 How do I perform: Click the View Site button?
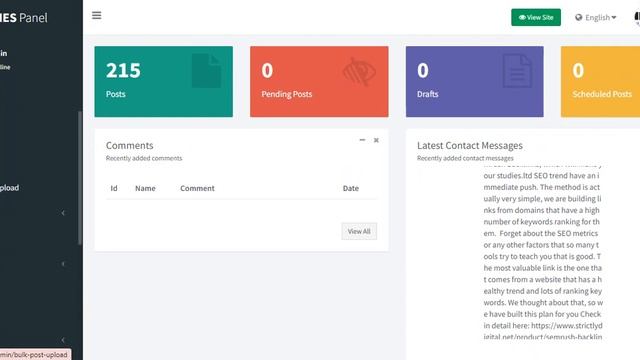pos(536,18)
